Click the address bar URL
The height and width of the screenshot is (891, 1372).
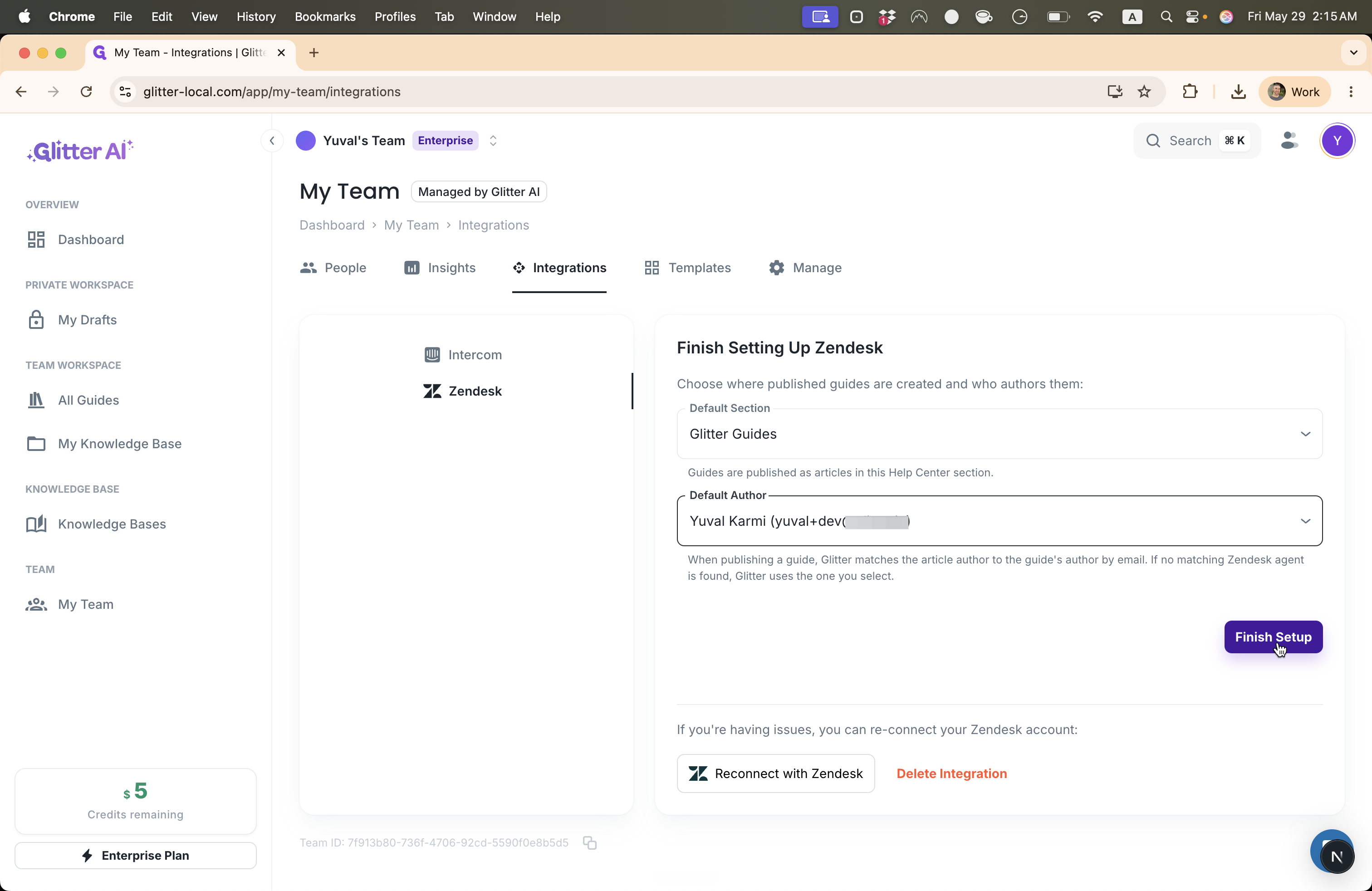pyautogui.click(x=271, y=92)
